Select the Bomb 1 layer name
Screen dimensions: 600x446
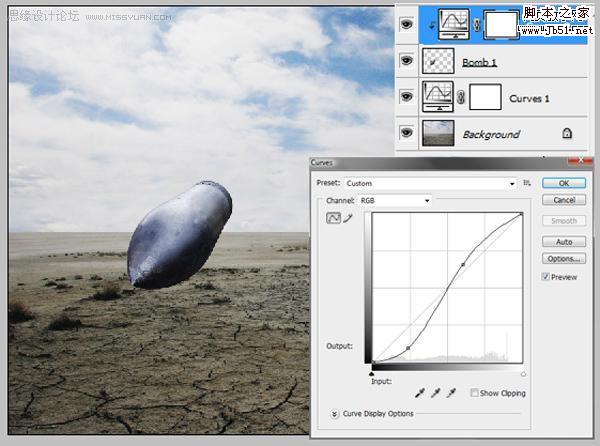(479, 62)
